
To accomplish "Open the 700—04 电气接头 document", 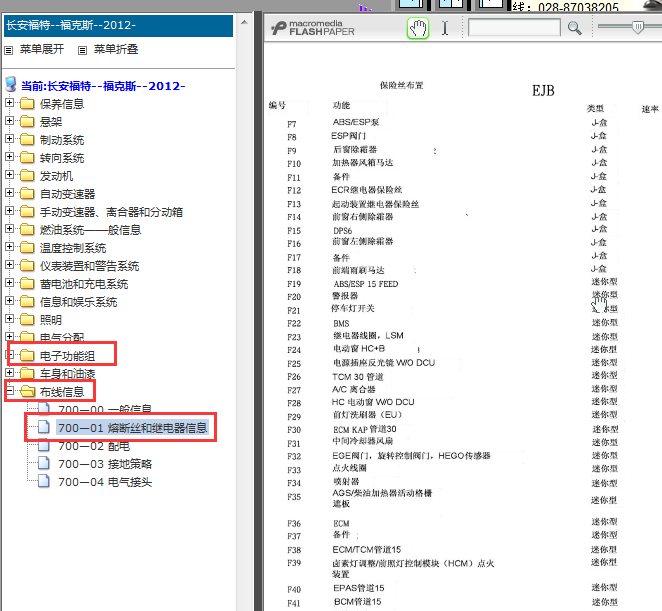I will [105, 482].
